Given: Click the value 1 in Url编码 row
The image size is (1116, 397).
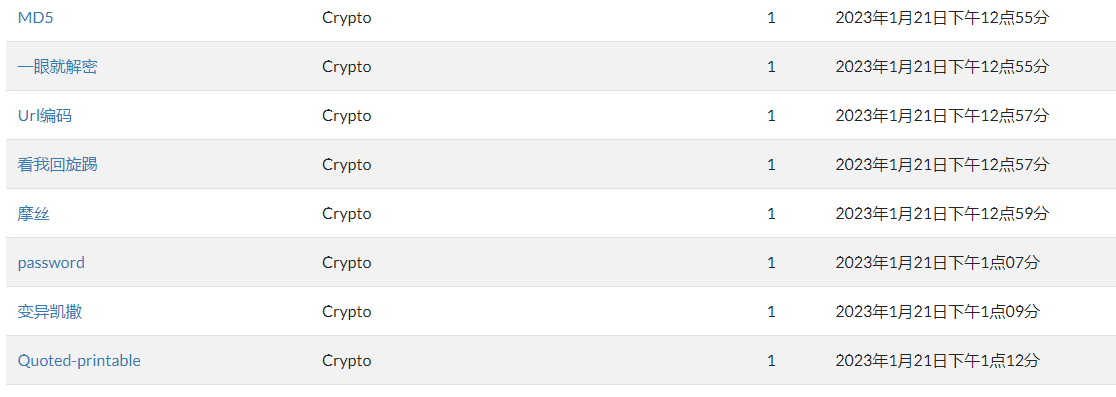Looking at the screenshot, I should [x=772, y=115].
